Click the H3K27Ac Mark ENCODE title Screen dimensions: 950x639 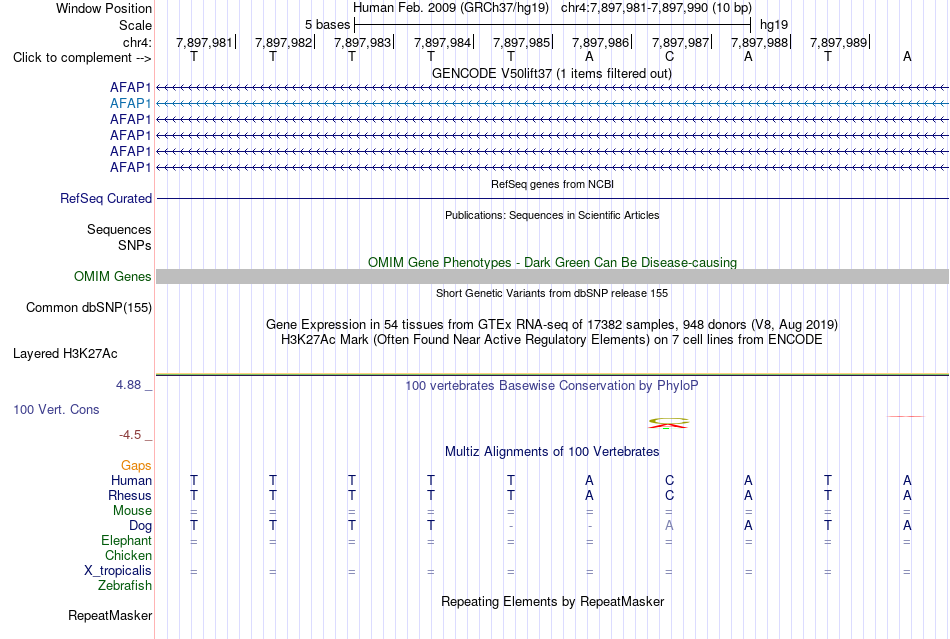(x=551, y=339)
